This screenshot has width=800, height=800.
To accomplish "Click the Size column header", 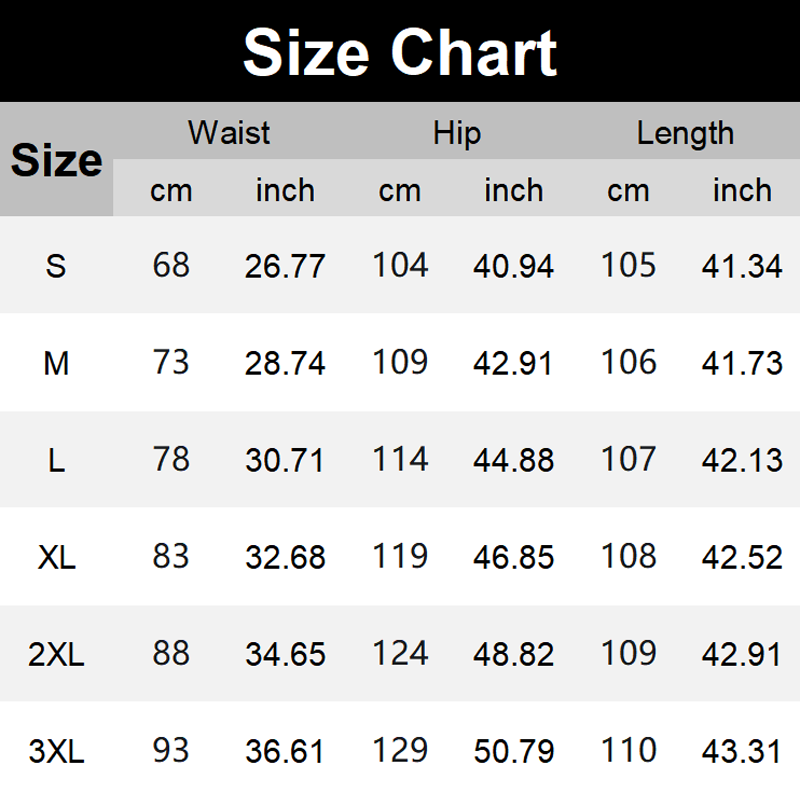I will click(56, 160).
